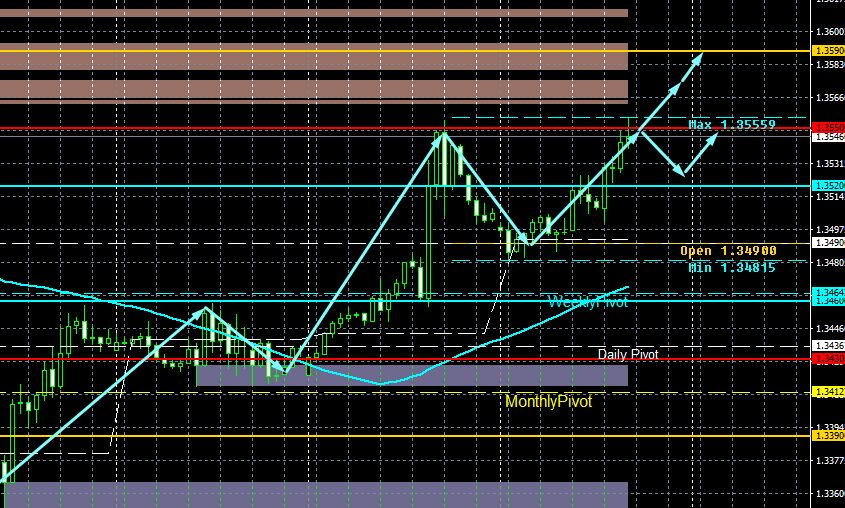845x508 pixels.
Task: Click the 'Min 1.34815' label
Action: pos(732,268)
